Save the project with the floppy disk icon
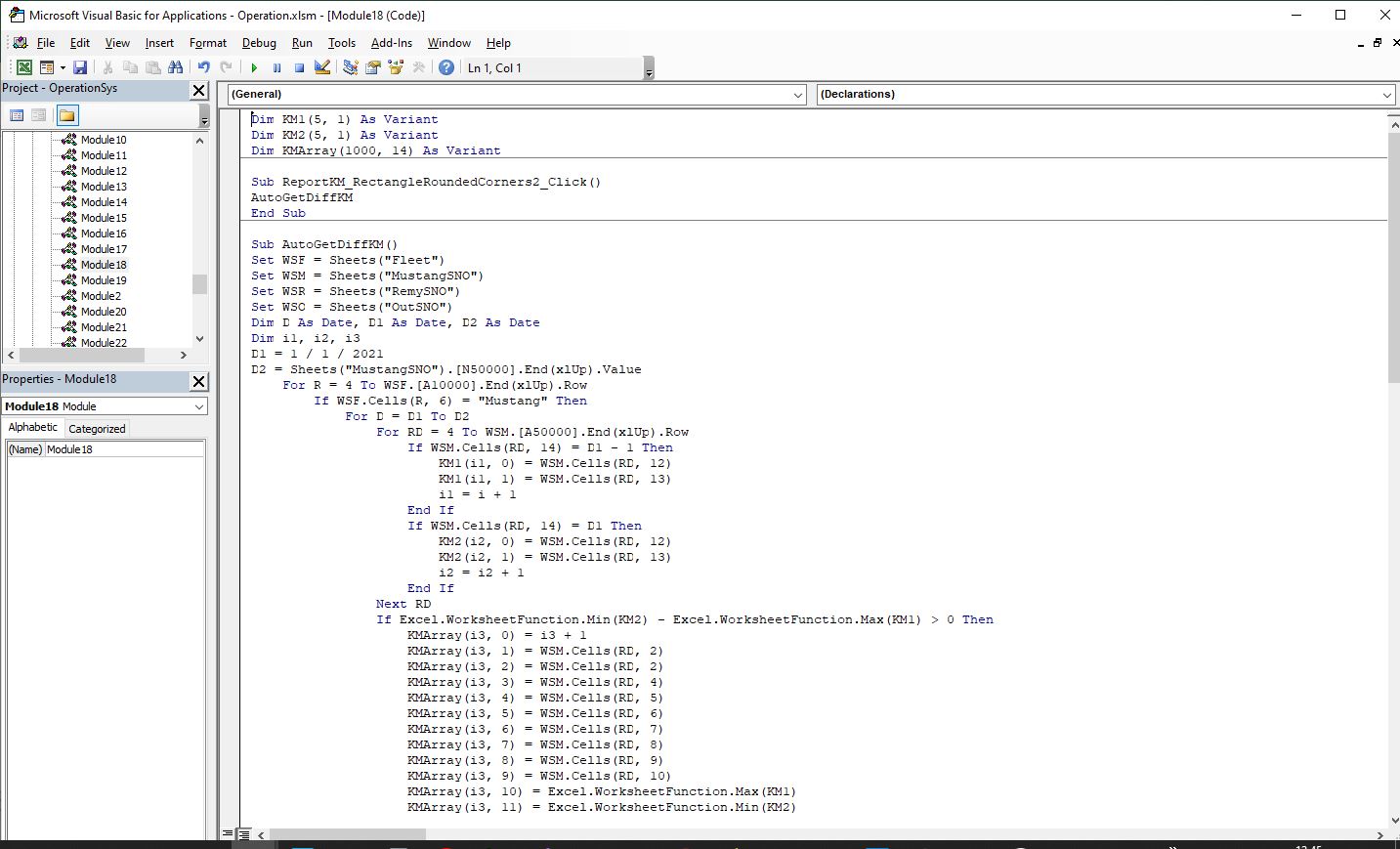This screenshot has height=849, width=1400. point(80,67)
